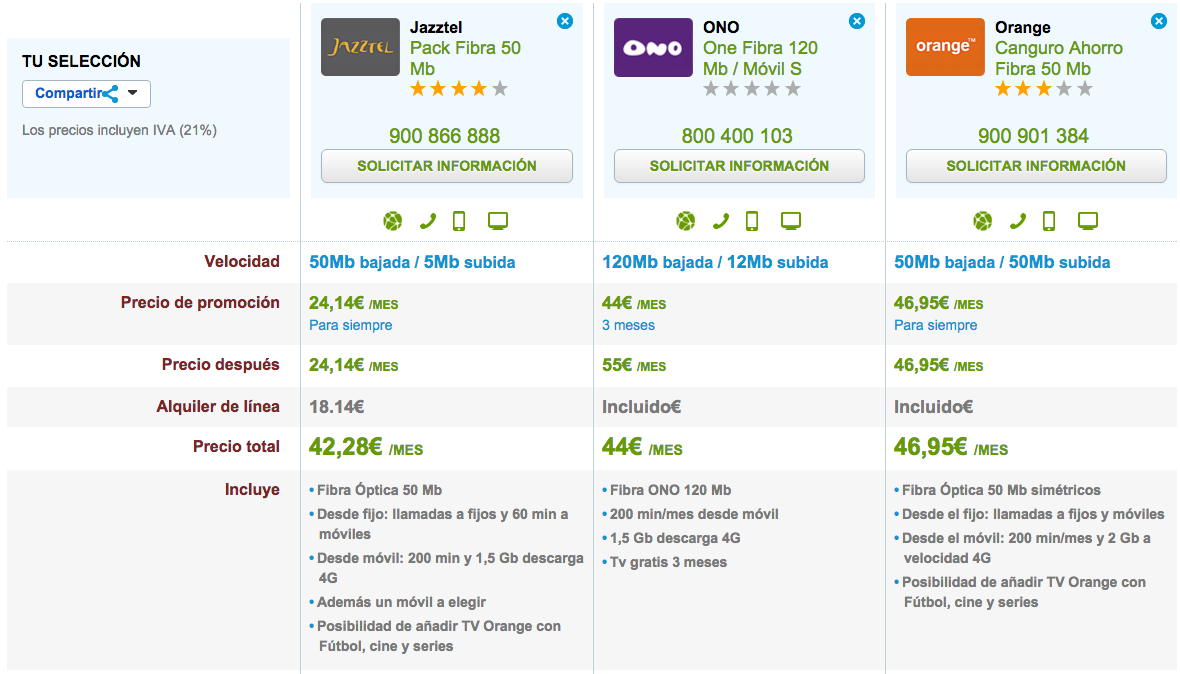Click Jazztel phone number 900 866 888
1180x674 pixels.
[x=445, y=136]
